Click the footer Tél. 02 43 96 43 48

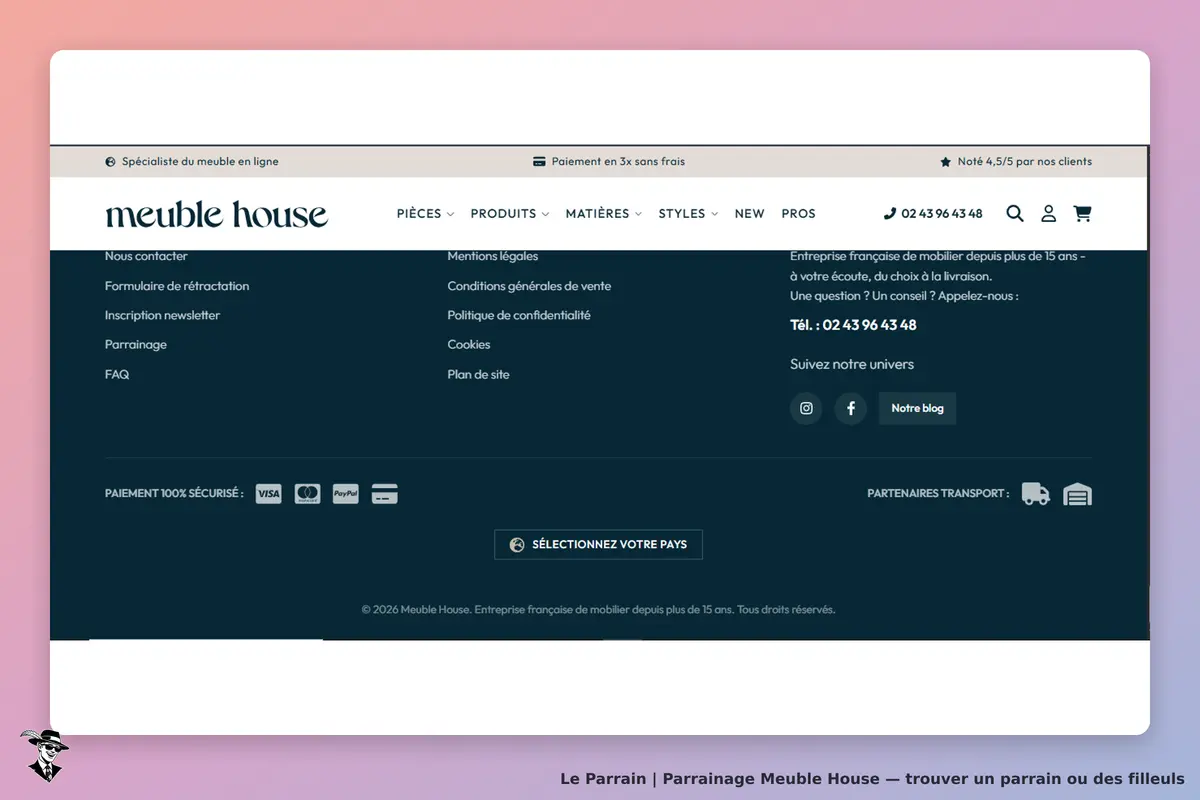[853, 325]
